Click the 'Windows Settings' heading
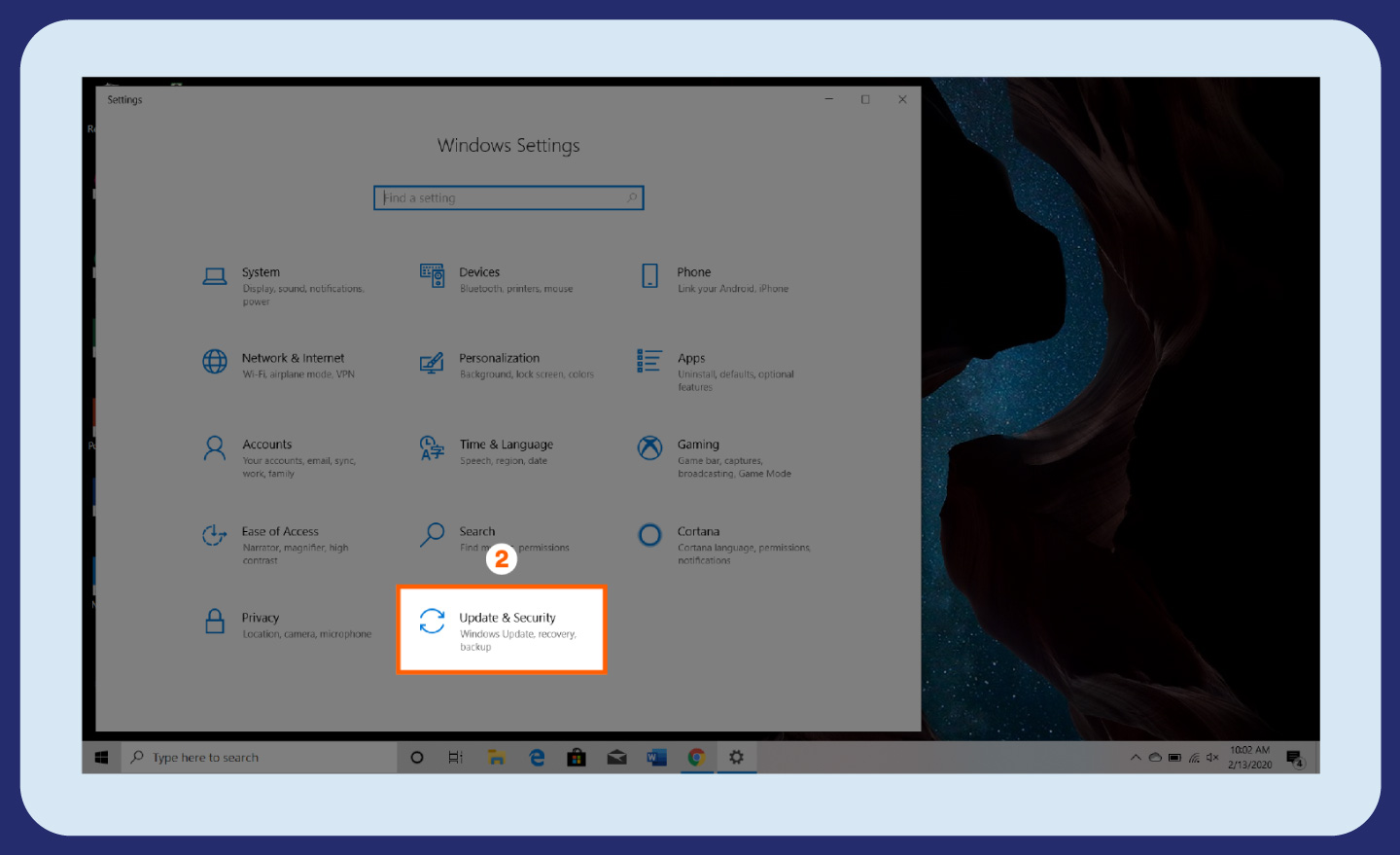Screen dimensions: 1400x855 (508, 146)
